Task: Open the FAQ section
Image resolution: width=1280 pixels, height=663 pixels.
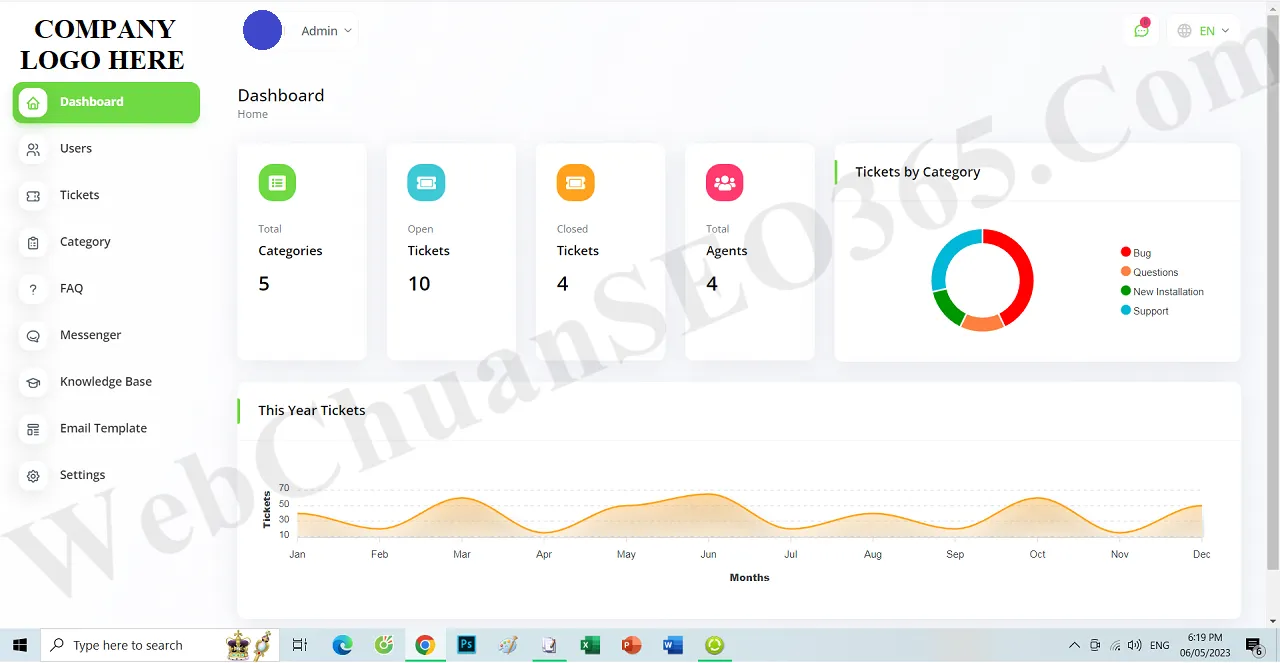Action: tap(33, 288)
